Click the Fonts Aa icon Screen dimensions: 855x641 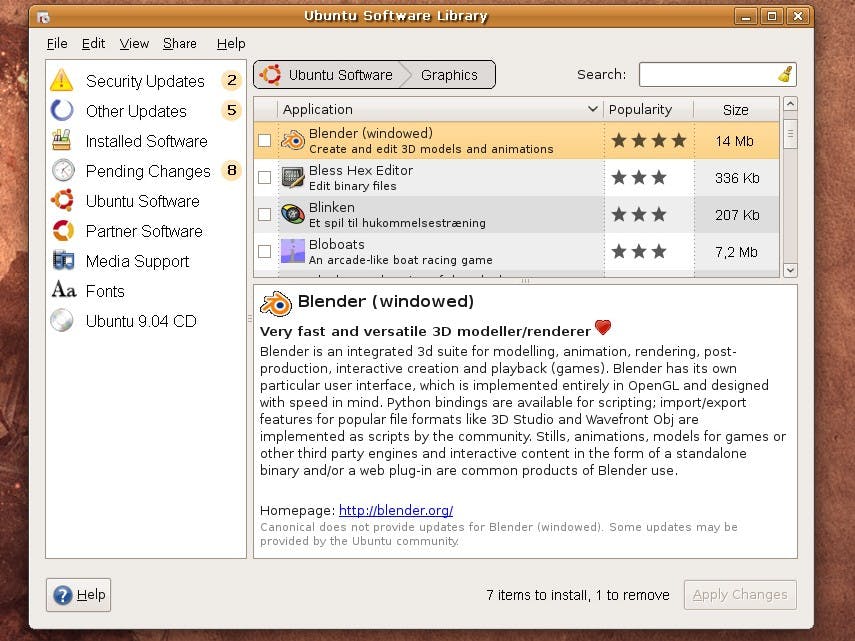[x=64, y=289]
